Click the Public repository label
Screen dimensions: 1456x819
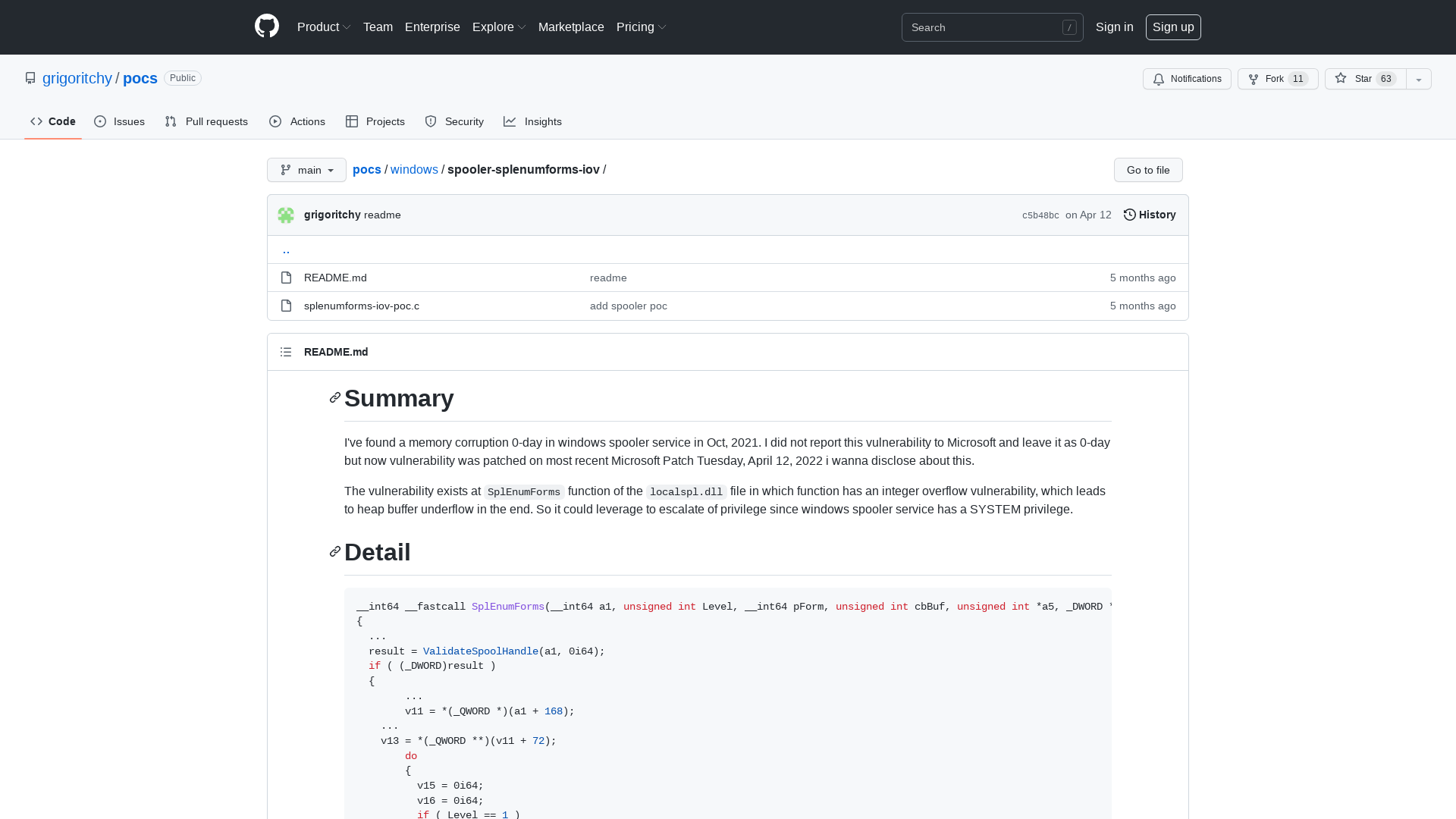pos(183,78)
